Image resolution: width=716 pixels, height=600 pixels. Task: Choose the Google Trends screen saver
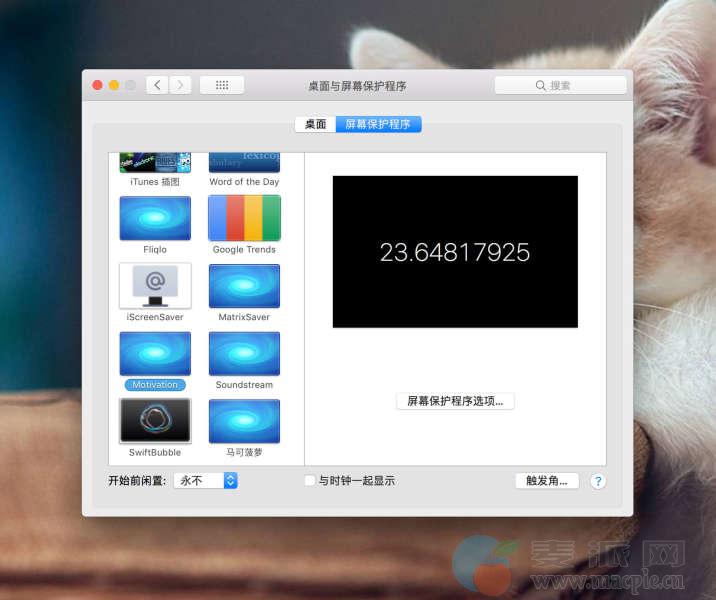(x=244, y=217)
